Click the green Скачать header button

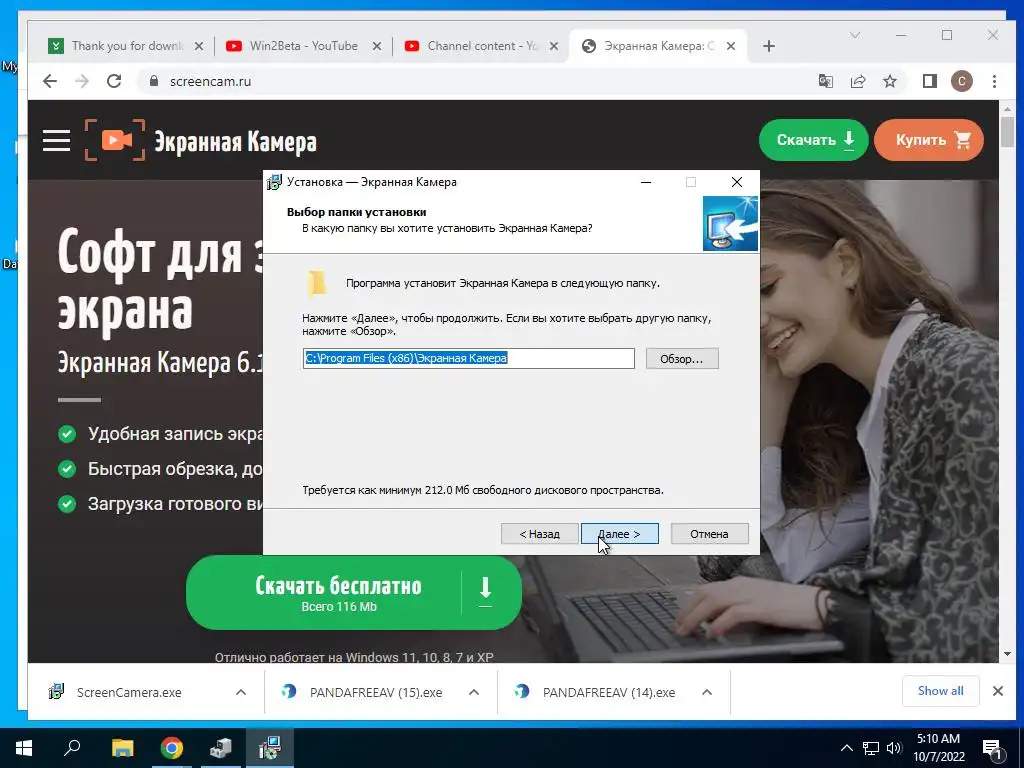click(x=814, y=140)
